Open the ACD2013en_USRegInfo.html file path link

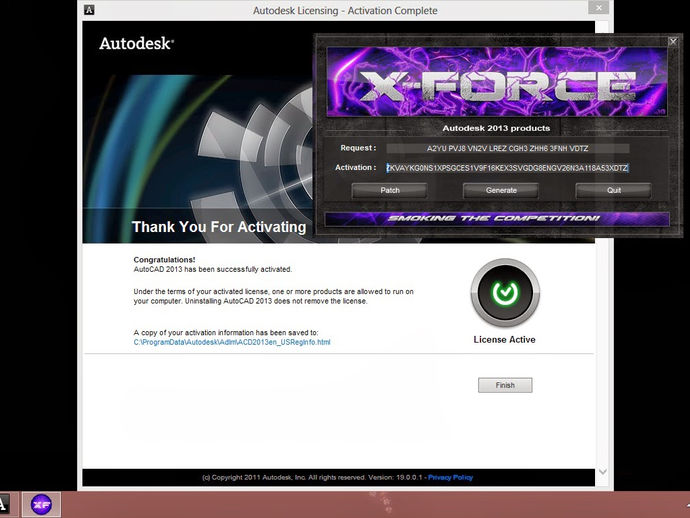[232, 342]
